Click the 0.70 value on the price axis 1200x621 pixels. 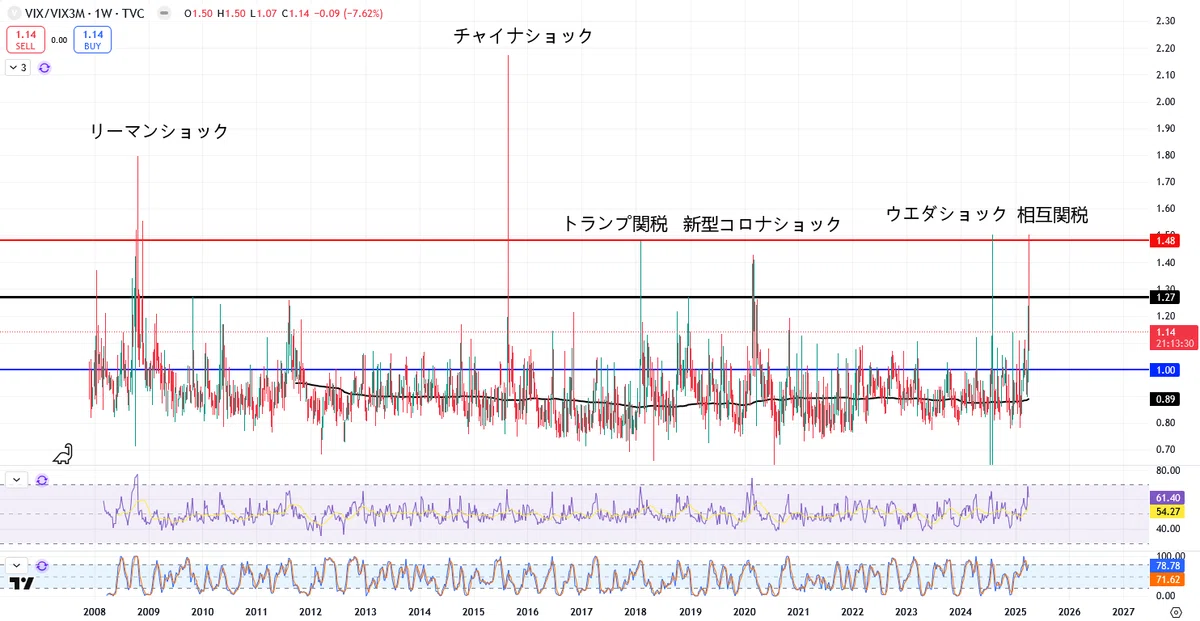point(1165,450)
